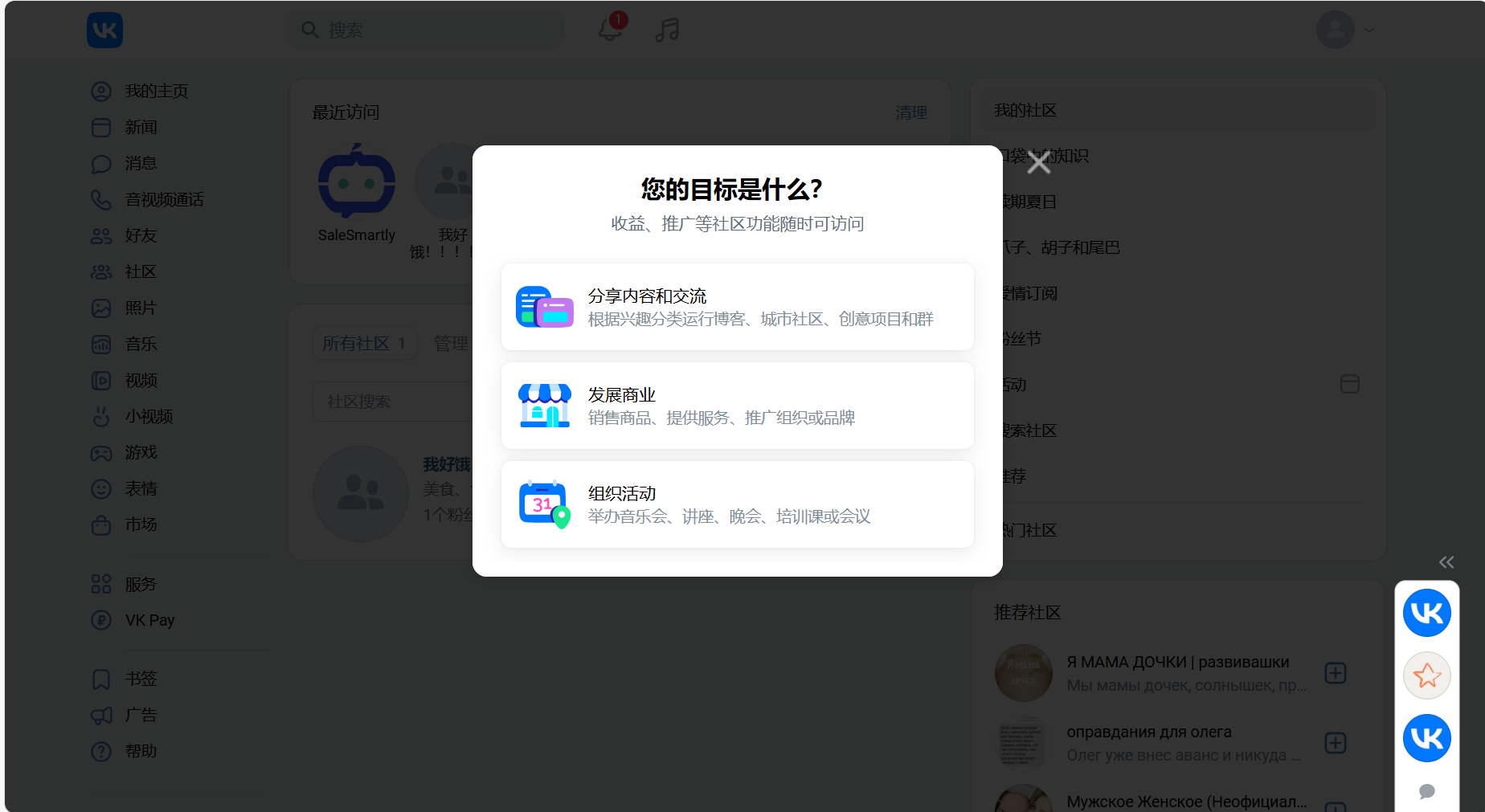Switch to the 所有社区 tab
The image size is (1485, 812).
pyautogui.click(x=364, y=343)
